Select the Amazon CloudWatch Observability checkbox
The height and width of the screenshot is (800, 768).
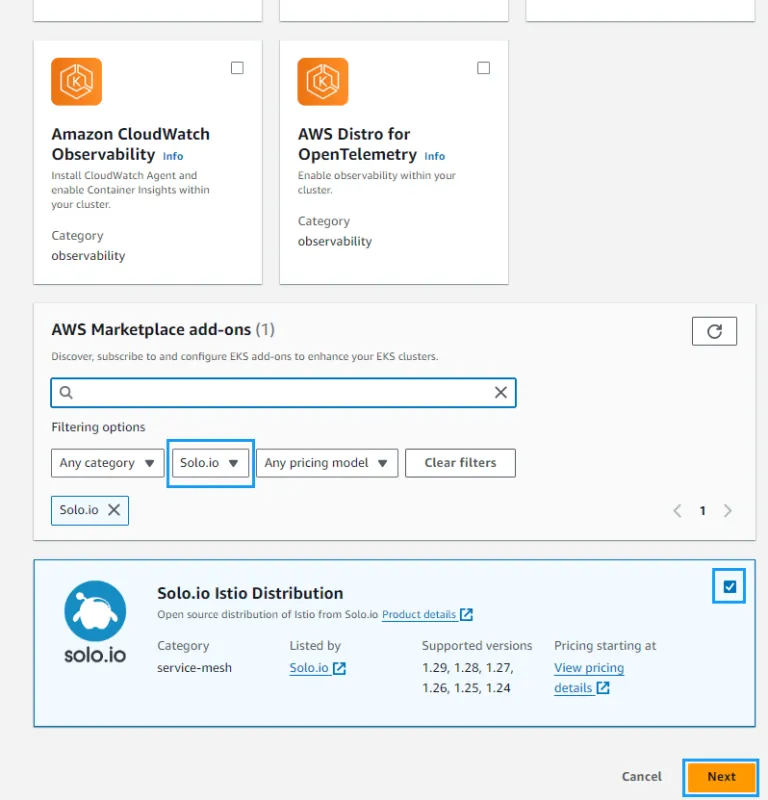coord(237,68)
